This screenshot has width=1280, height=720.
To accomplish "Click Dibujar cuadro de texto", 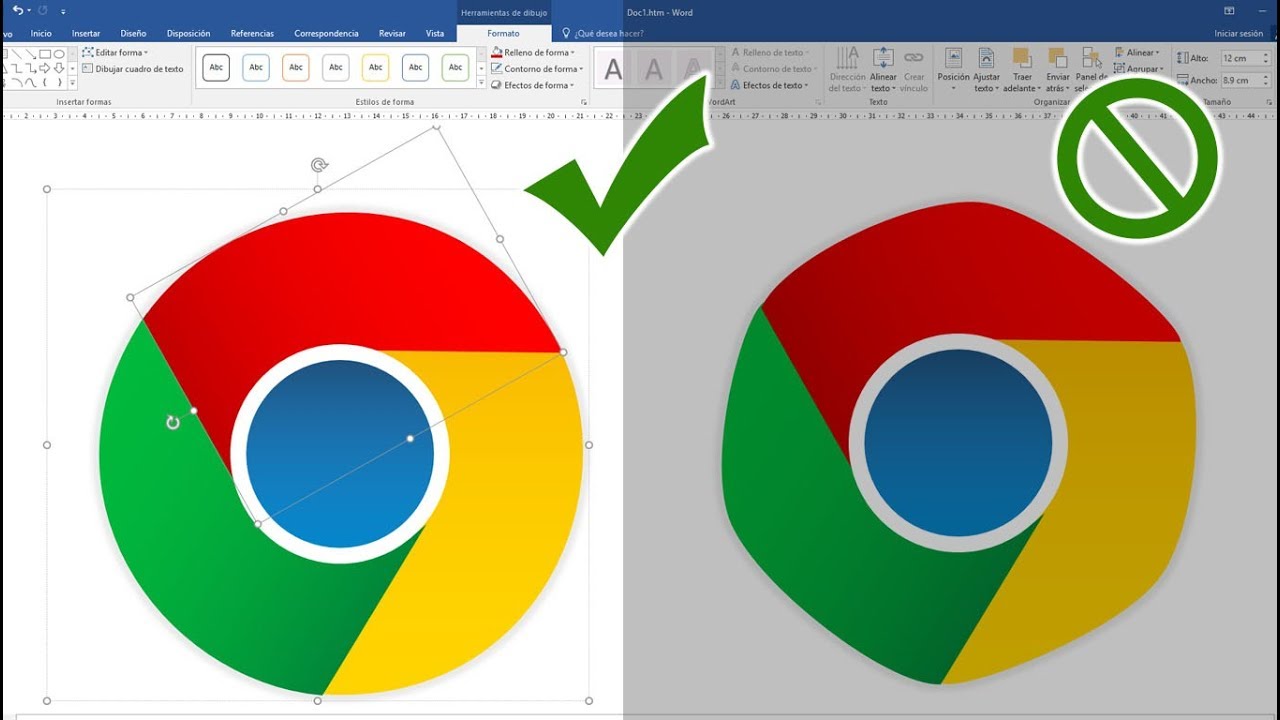I will pyautogui.click(x=133, y=69).
